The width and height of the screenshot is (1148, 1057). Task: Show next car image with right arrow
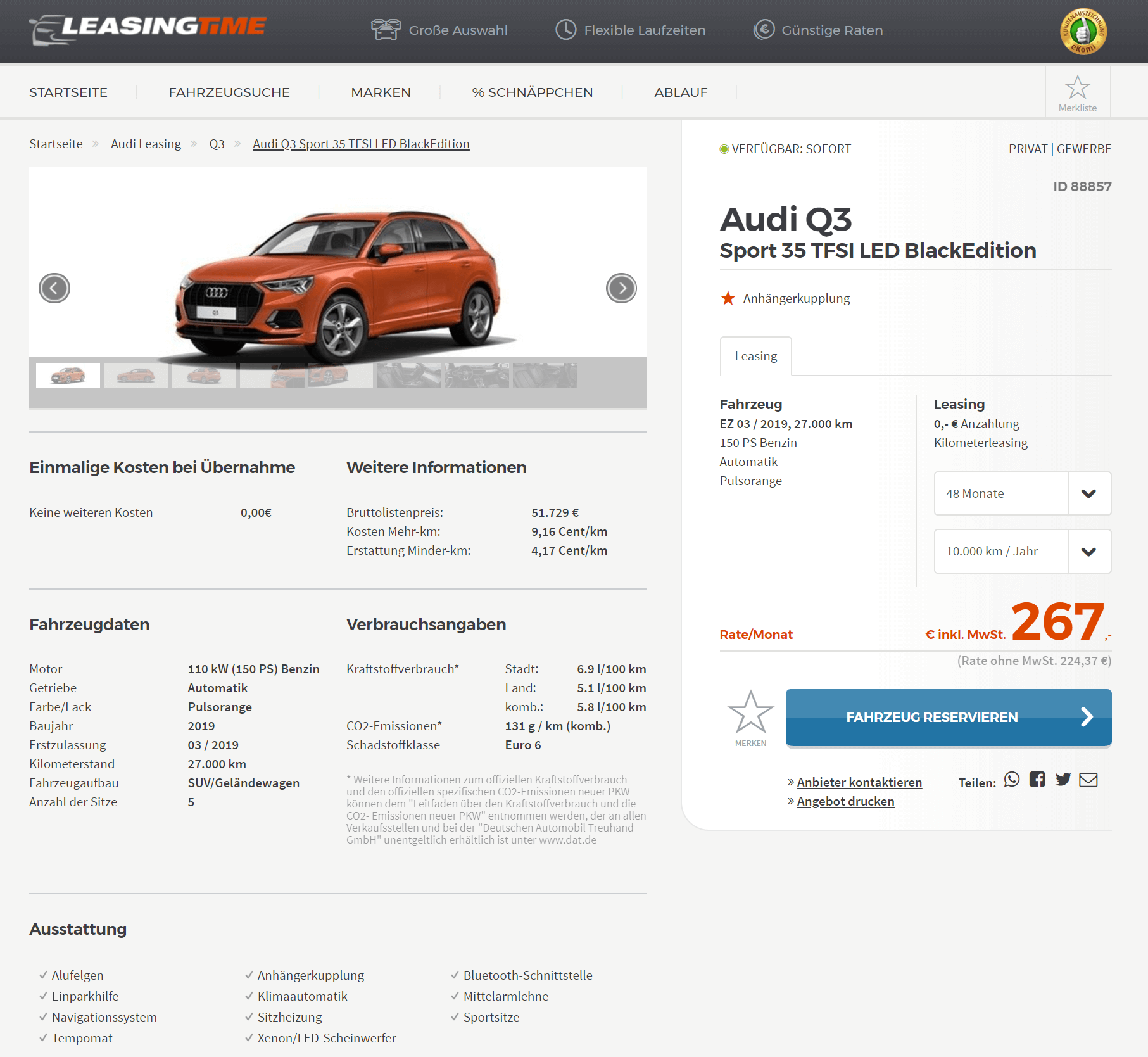(621, 288)
